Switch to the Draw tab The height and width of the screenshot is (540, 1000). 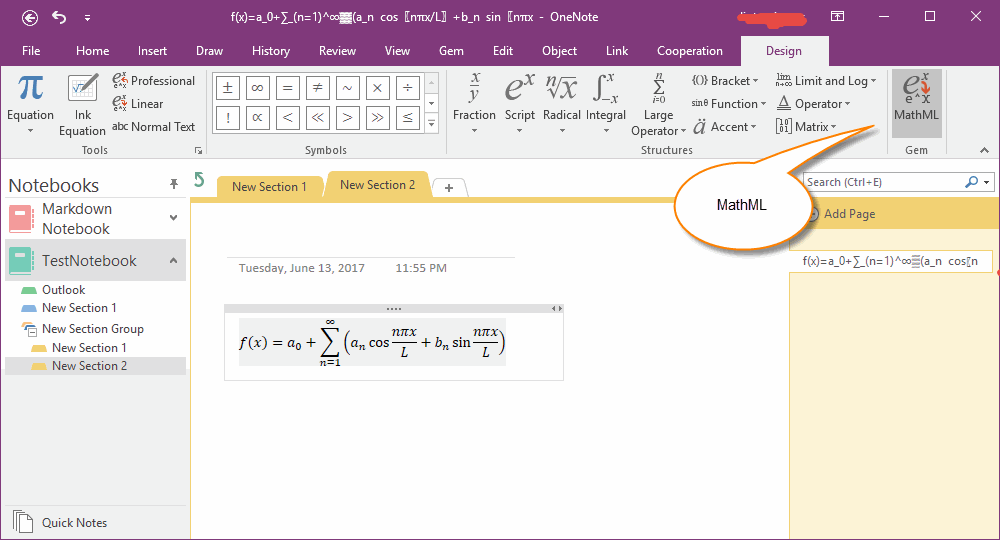[209, 51]
